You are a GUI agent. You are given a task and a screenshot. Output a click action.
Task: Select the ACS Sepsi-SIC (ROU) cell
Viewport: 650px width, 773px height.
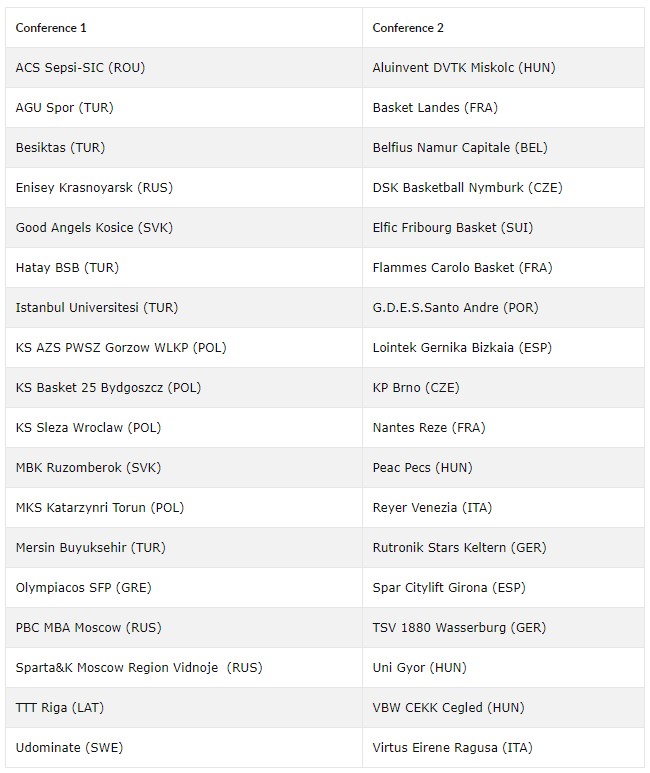pos(82,67)
